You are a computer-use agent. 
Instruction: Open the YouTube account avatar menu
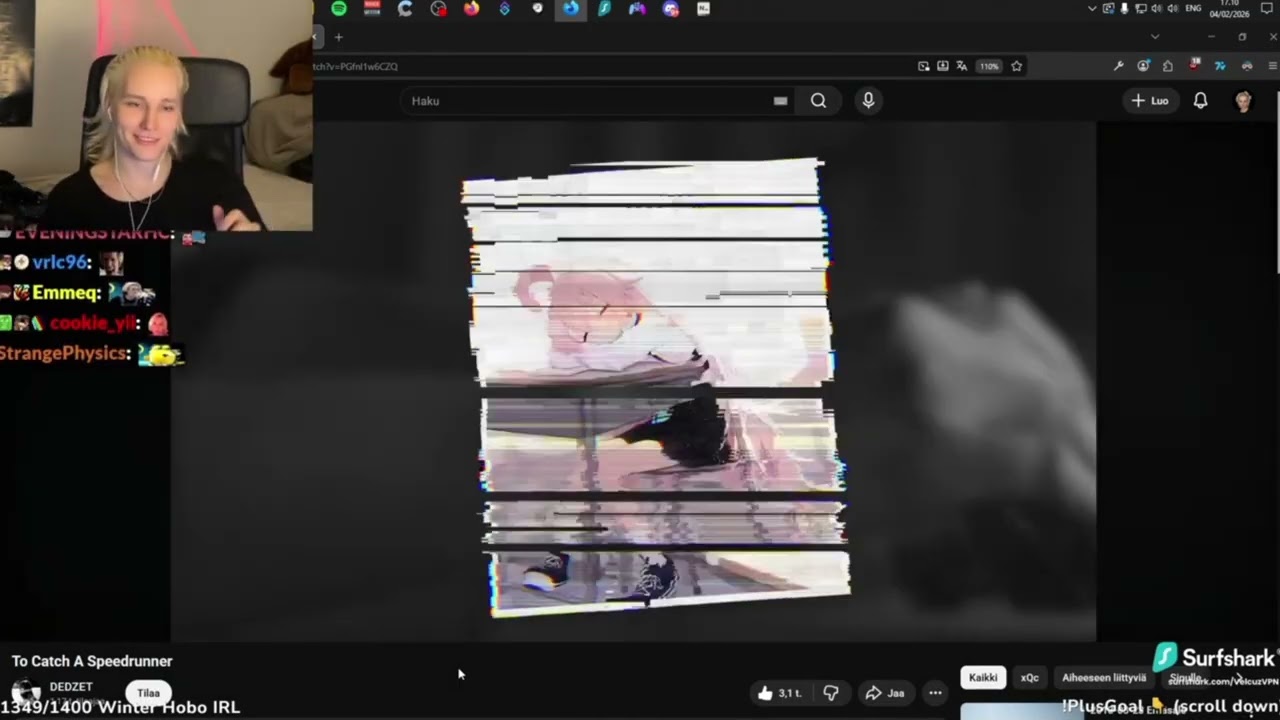pyautogui.click(x=1243, y=100)
